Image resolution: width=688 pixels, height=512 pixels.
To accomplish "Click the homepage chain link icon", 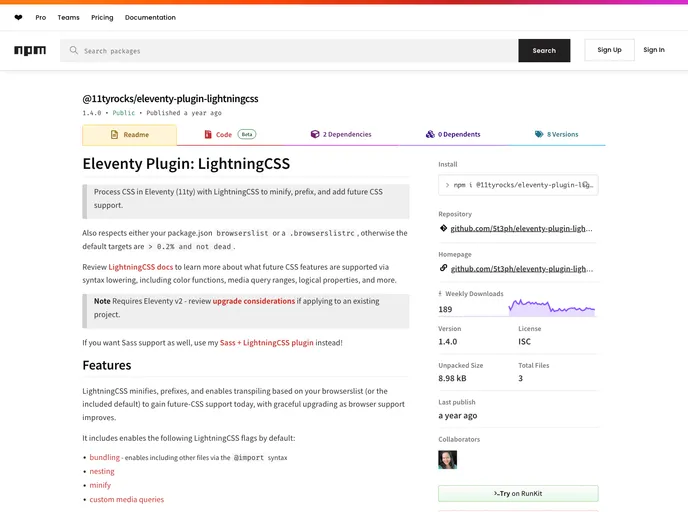I will [443, 268].
